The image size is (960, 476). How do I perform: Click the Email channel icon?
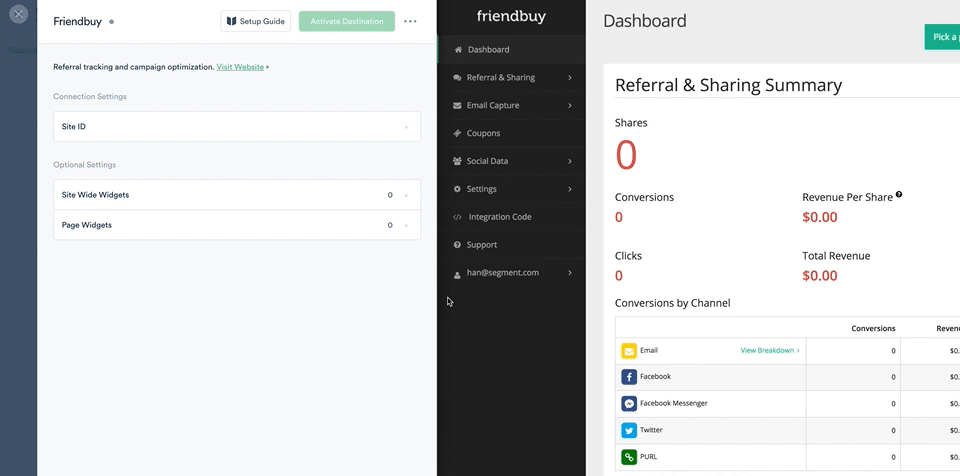(x=629, y=351)
